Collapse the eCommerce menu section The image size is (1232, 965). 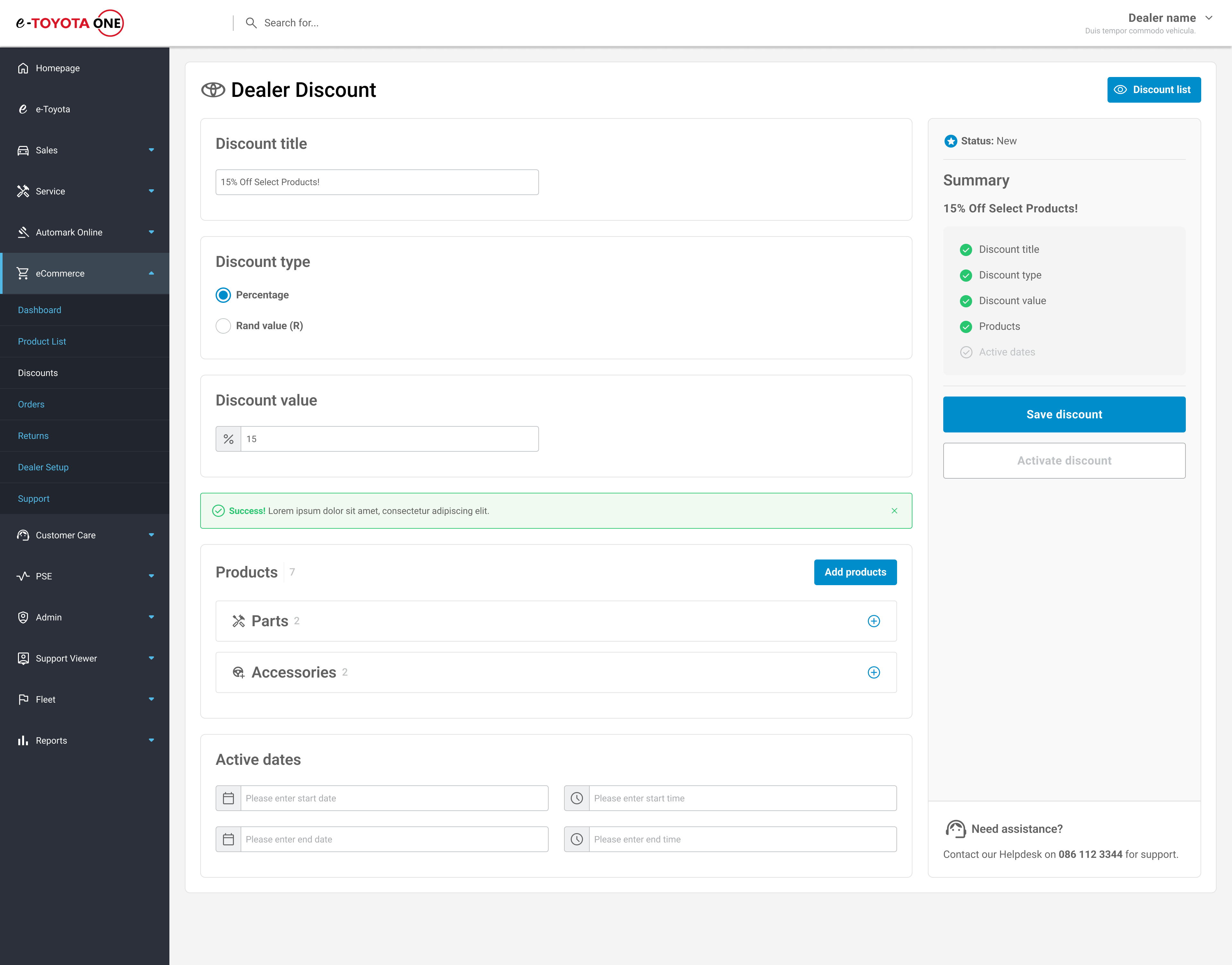tap(151, 273)
